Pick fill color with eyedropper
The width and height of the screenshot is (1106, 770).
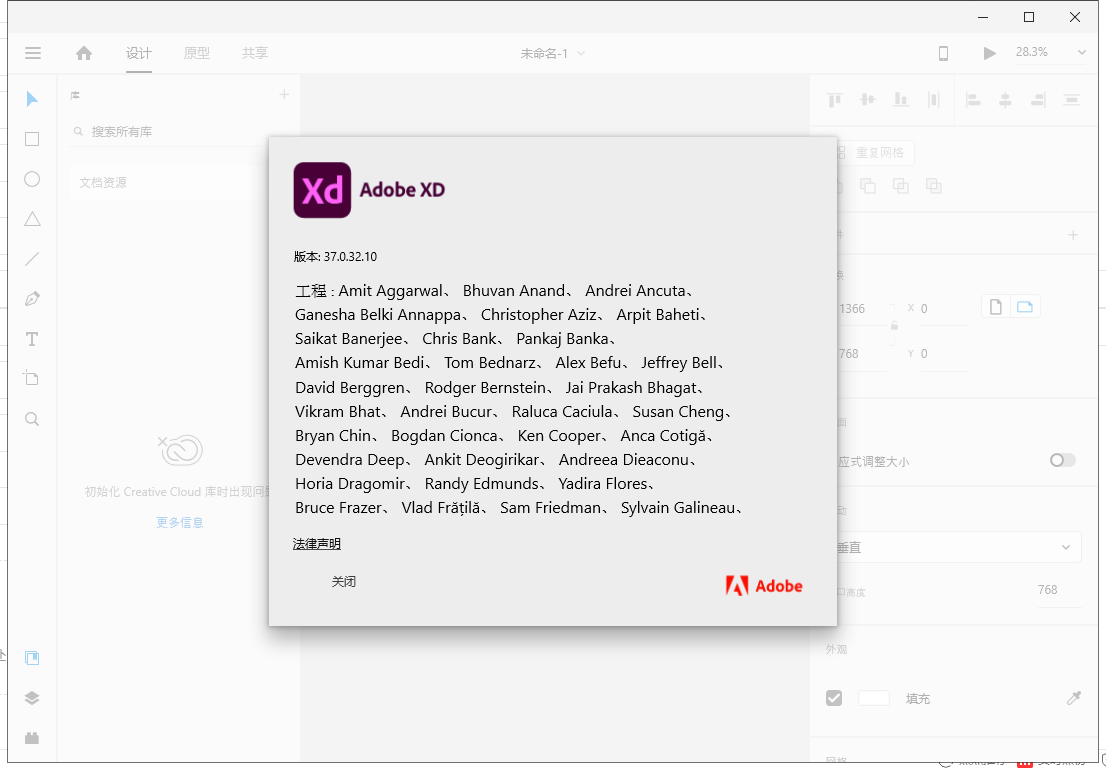coord(1074,698)
